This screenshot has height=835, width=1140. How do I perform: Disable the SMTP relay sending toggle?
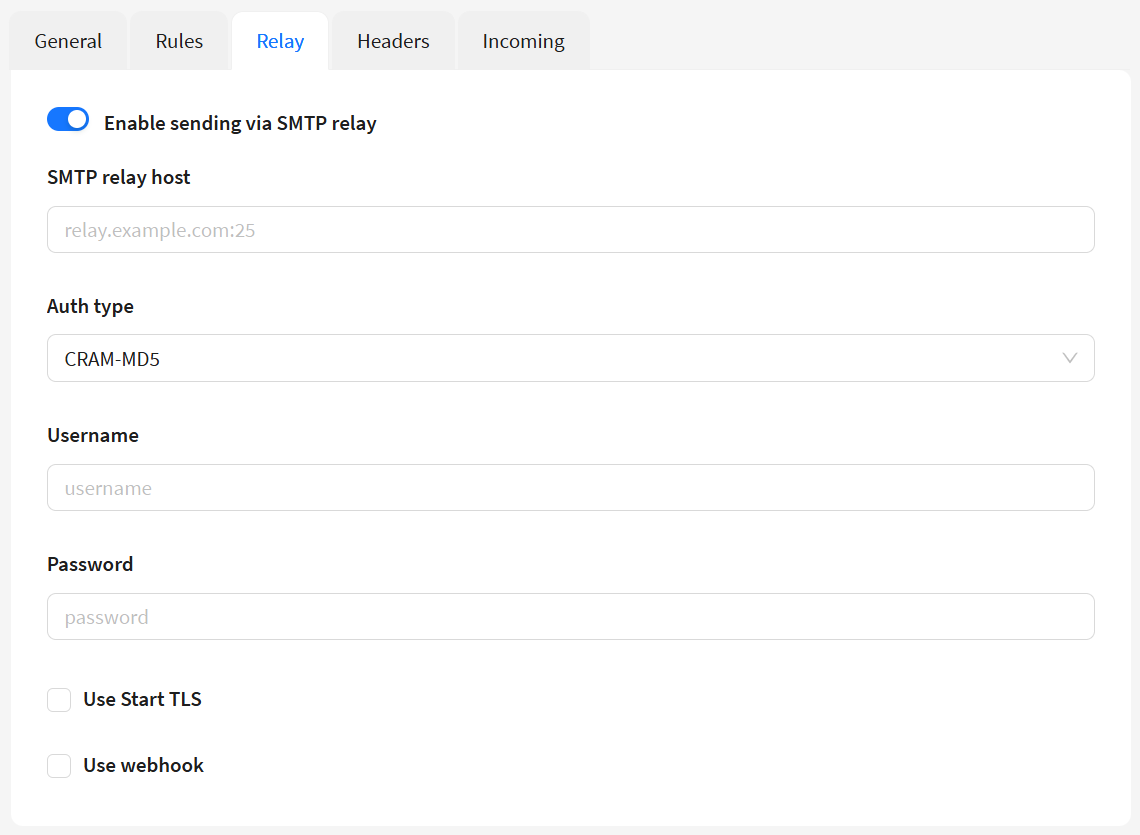point(68,120)
